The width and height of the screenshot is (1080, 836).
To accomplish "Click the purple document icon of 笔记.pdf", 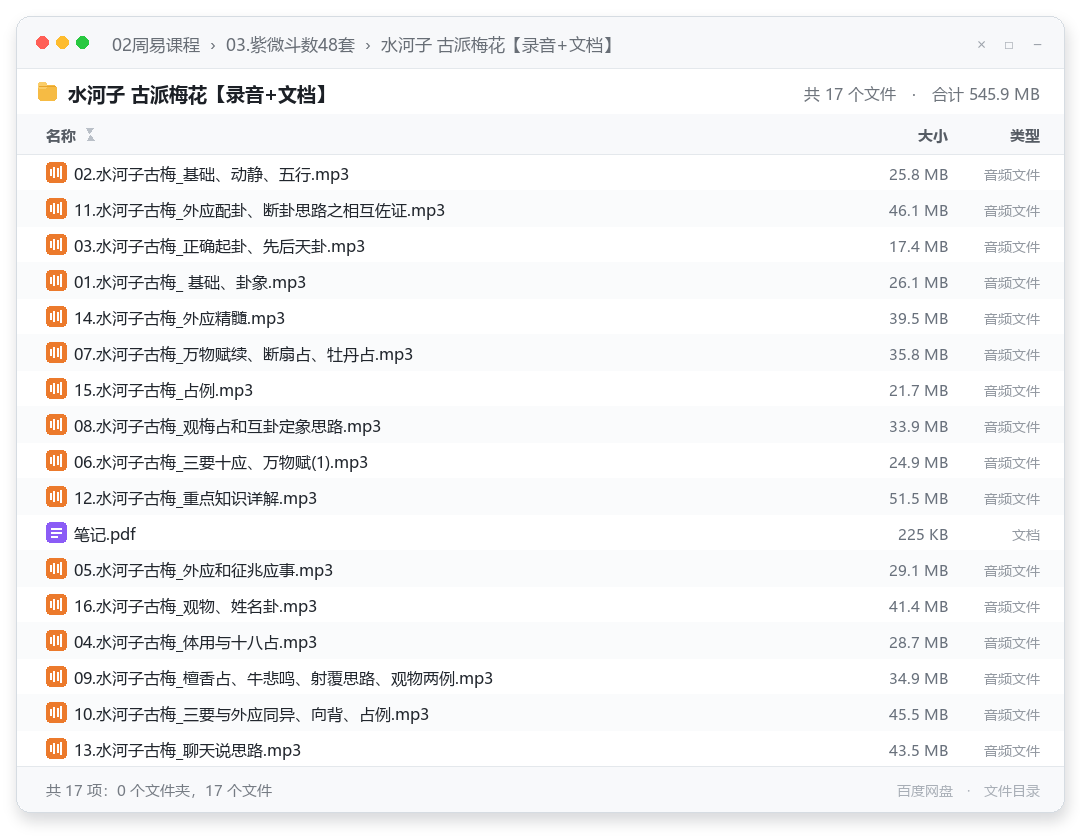I will coord(56,533).
